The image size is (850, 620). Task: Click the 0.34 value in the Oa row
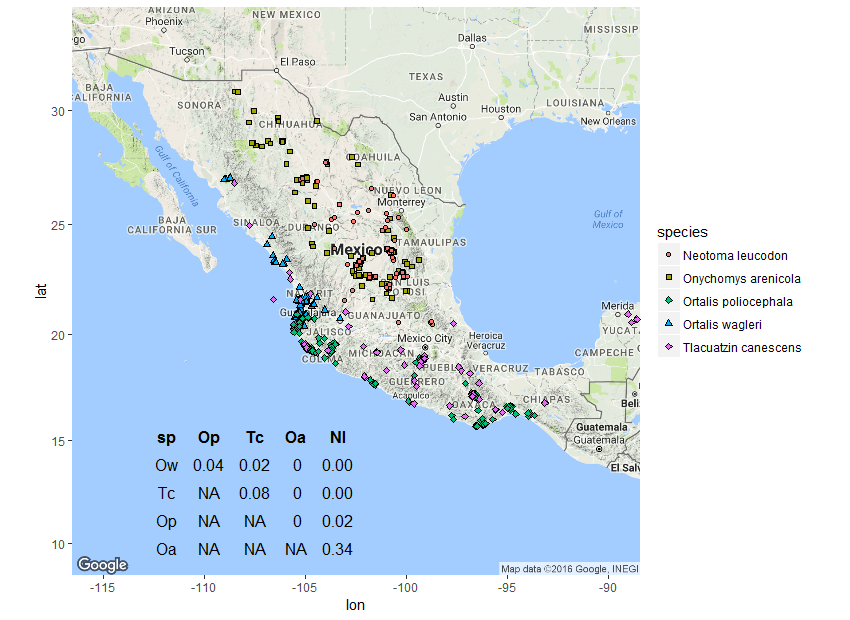point(337,549)
